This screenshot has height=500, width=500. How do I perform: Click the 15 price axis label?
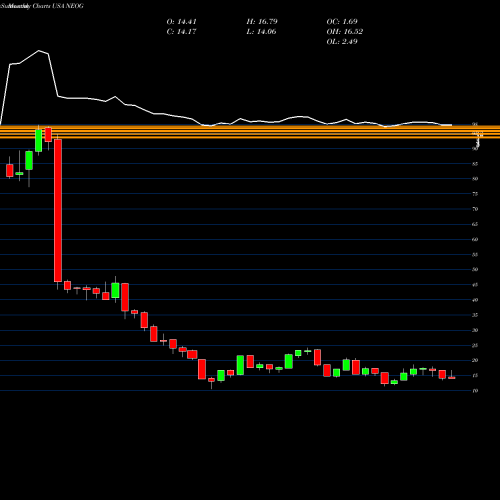click(475, 376)
